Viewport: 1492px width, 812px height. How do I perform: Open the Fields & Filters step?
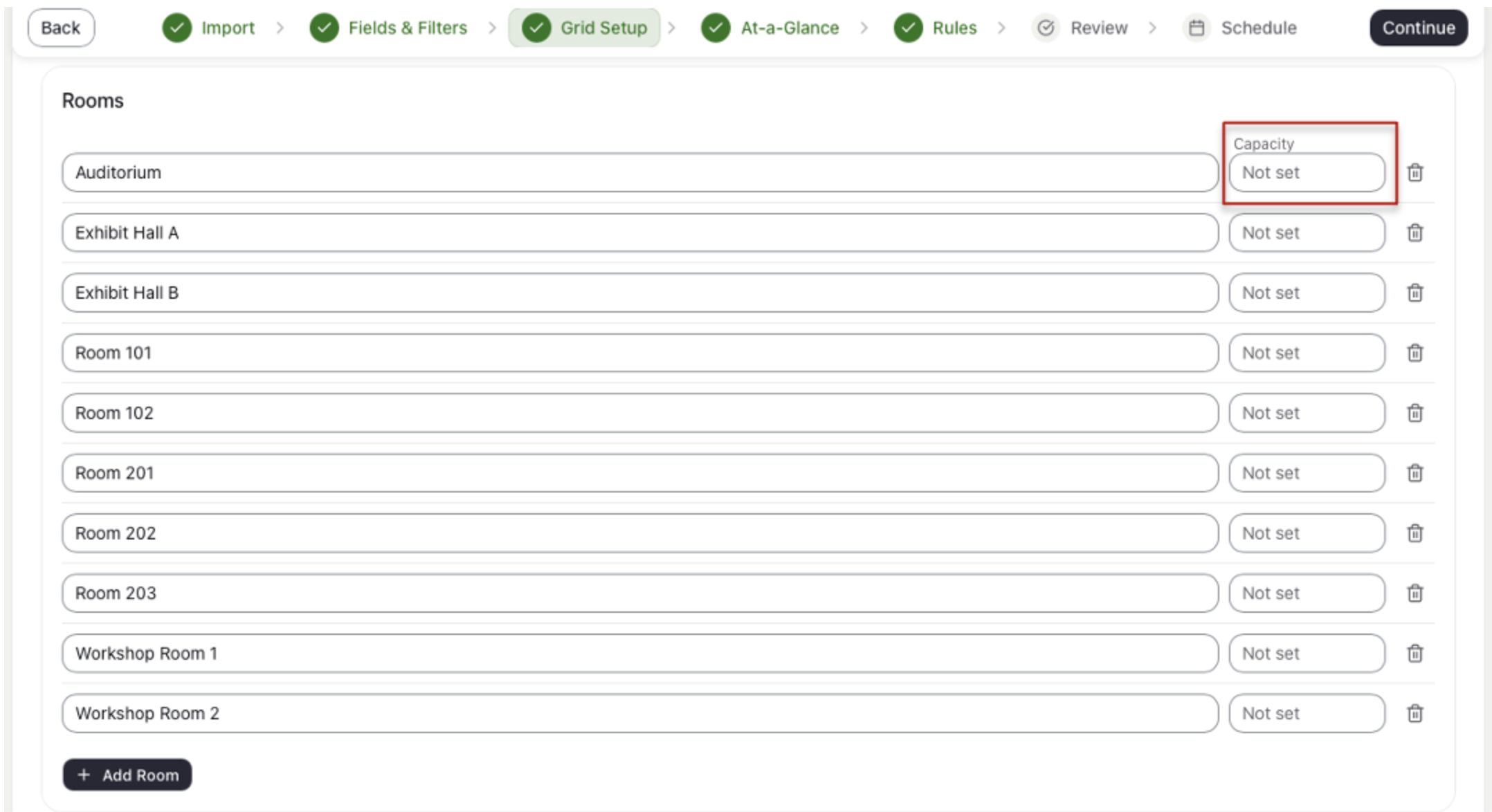pyautogui.click(x=389, y=28)
